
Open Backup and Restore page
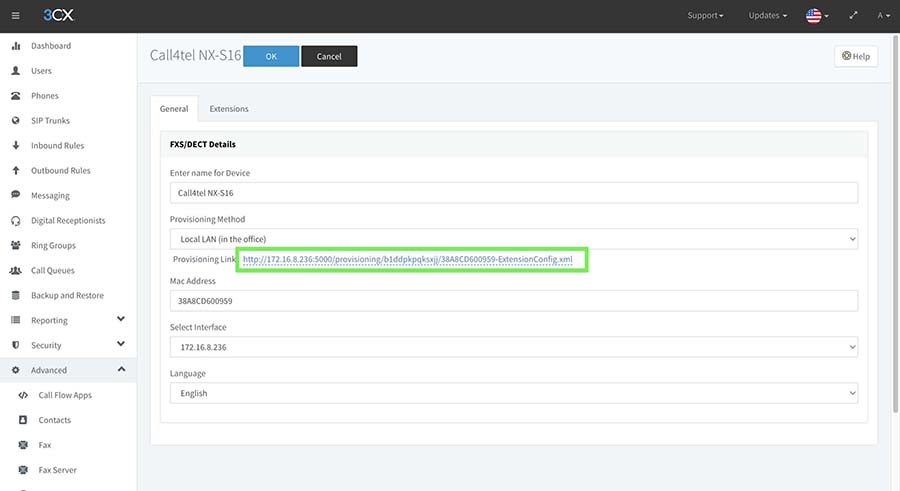[x=66, y=296]
